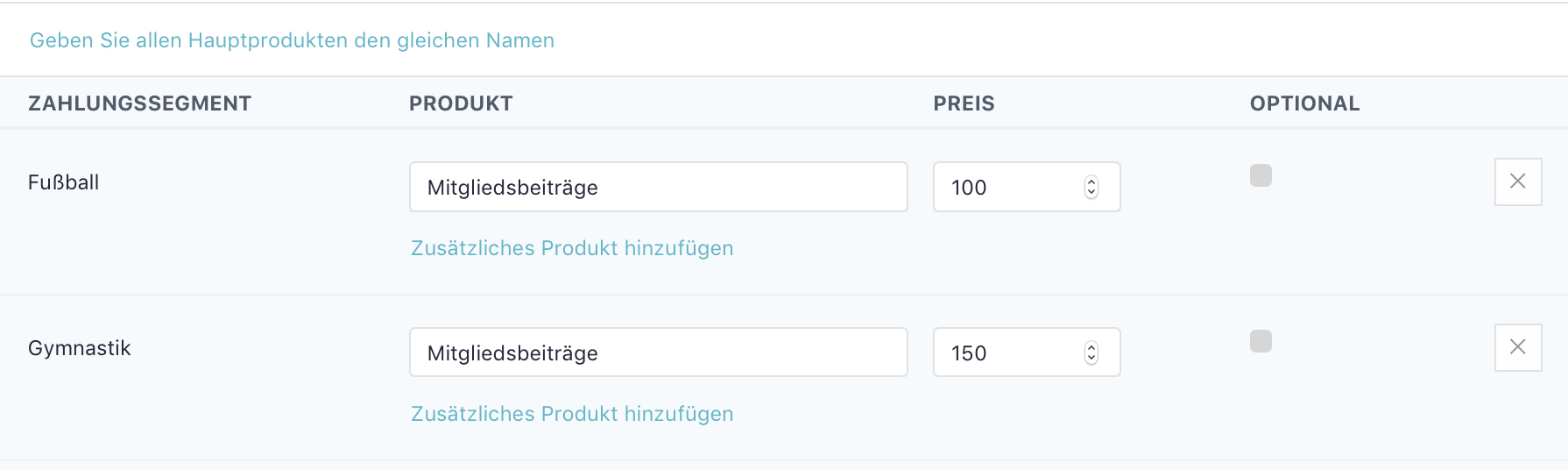Decrease the Gymnastik price with the down arrow
Viewport: 1568px width, 470px height.
tap(1091, 359)
